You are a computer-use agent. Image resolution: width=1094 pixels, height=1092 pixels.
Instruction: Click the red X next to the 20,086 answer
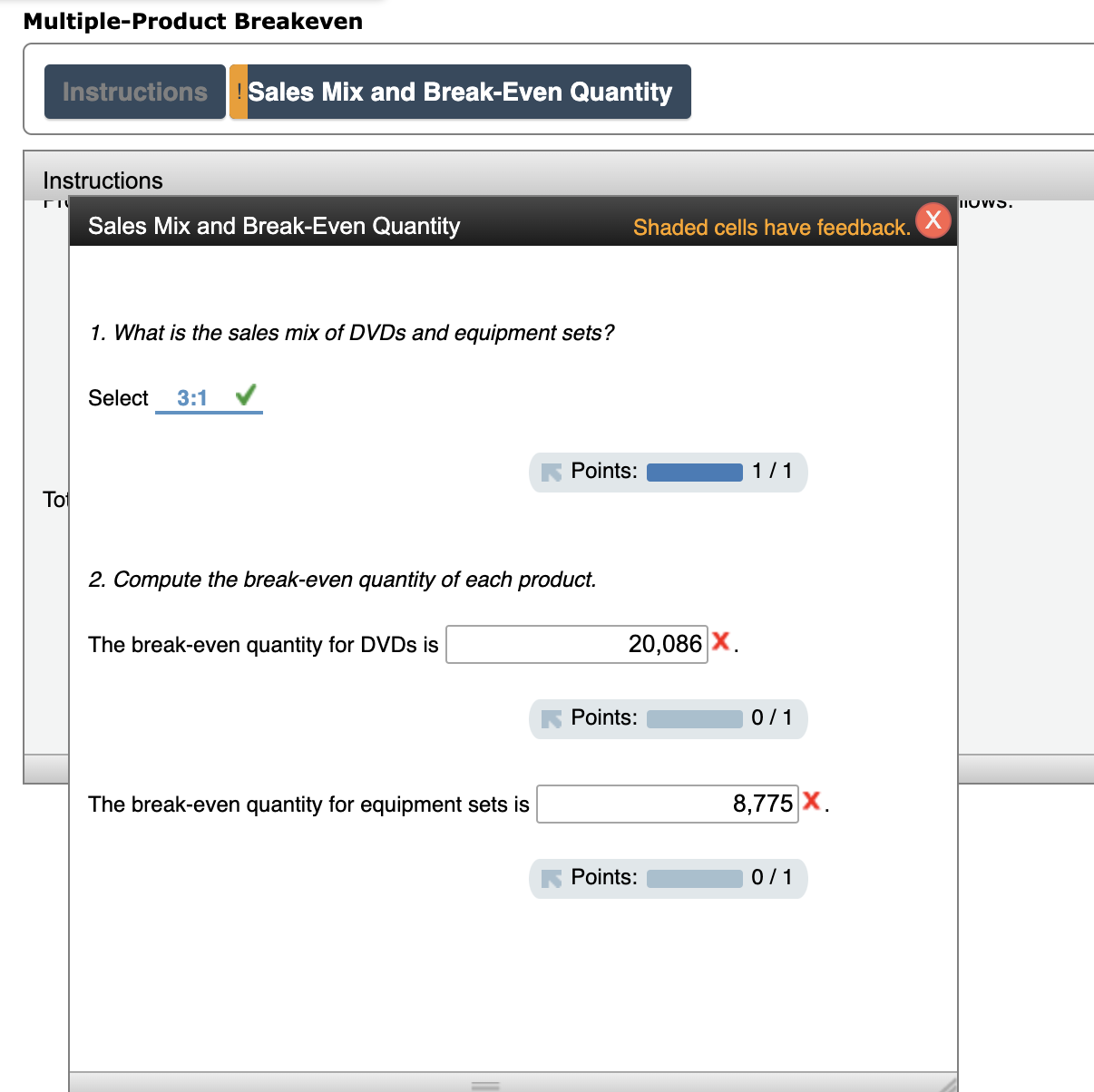coord(720,641)
